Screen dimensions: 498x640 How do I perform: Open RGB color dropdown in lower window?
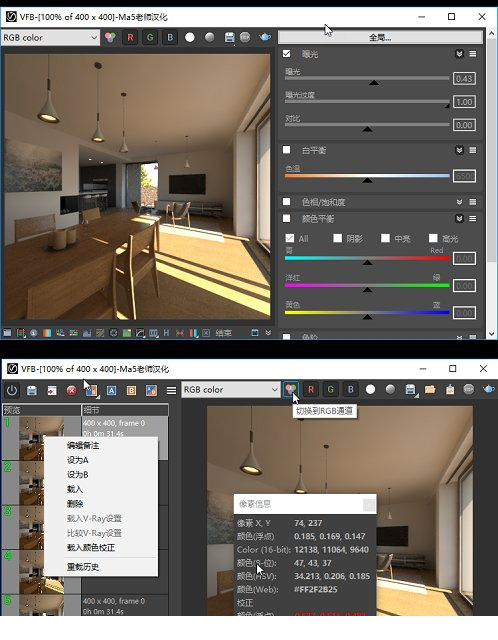pos(231,390)
